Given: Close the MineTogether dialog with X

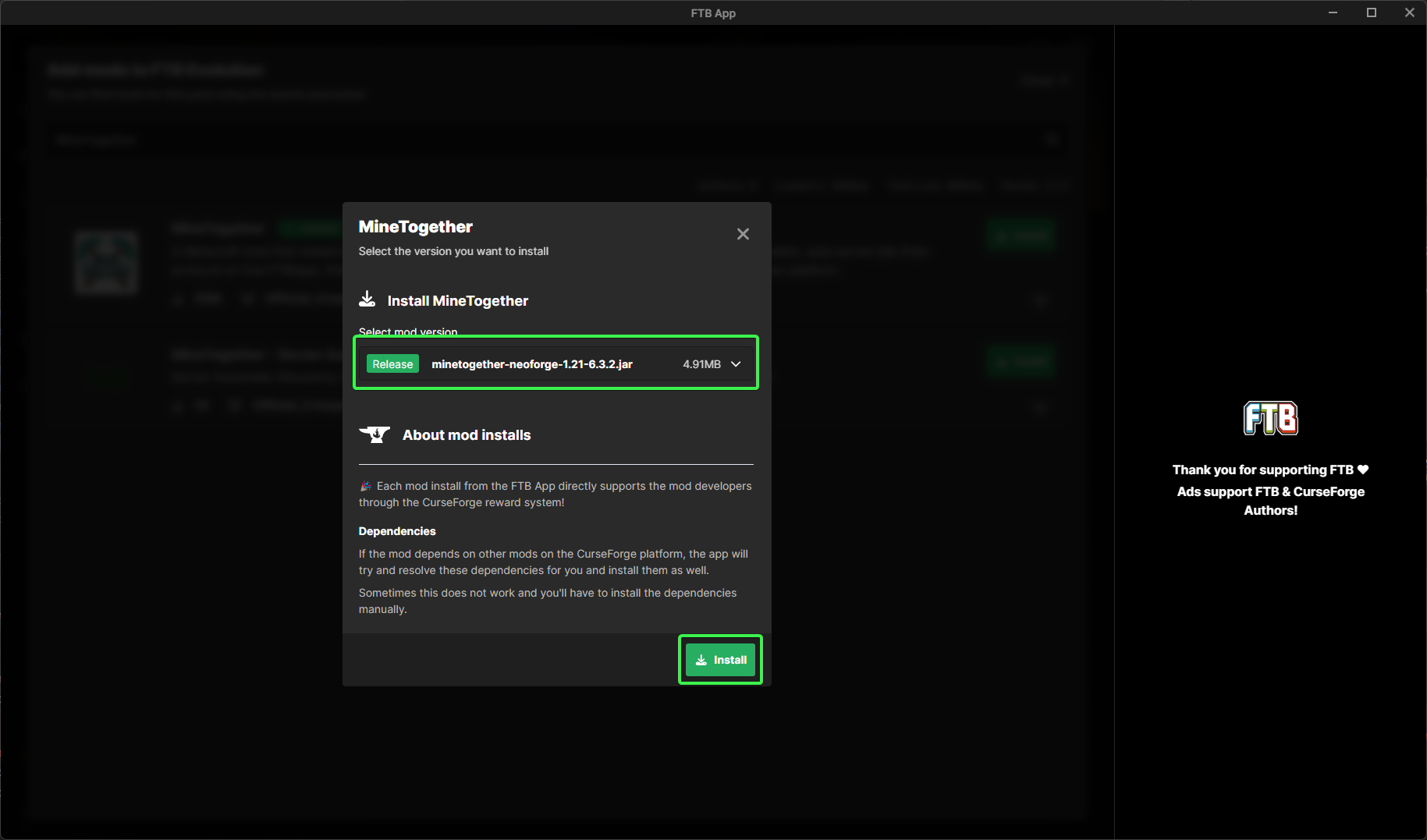Looking at the screenshot, I should tap(743, 234).
